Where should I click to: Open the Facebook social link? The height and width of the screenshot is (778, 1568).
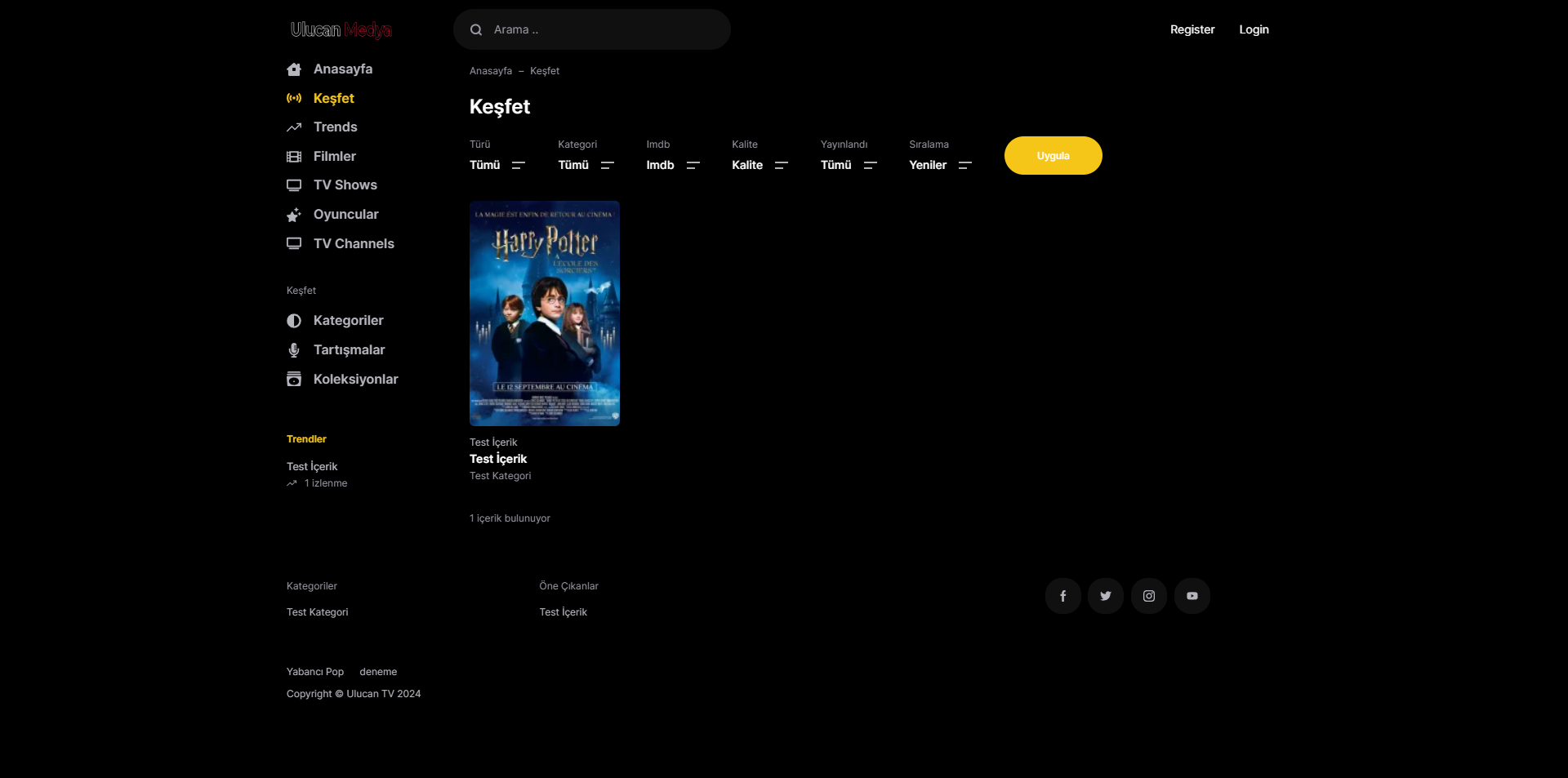pyautogui.click(x=1063, y=596)
